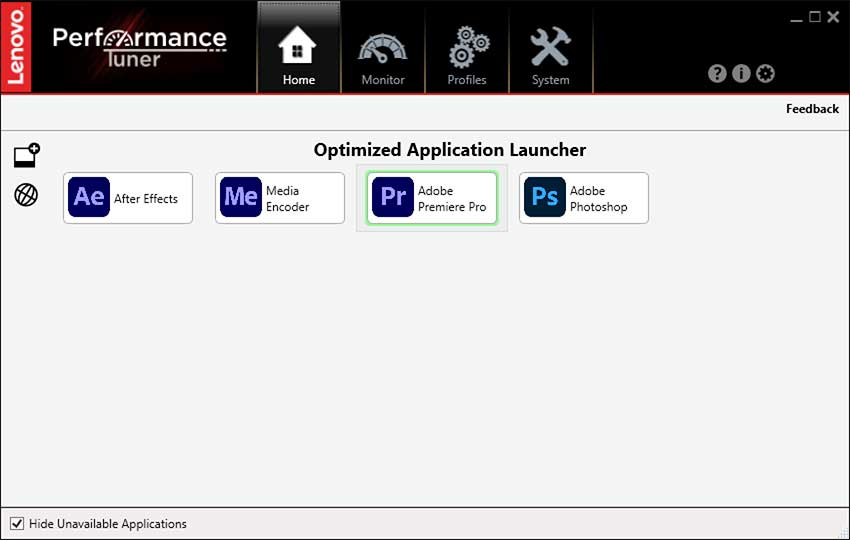The image size is (850, 540).
Task: Maximize the Performance Tuner window
Action: tap(815, 17)
